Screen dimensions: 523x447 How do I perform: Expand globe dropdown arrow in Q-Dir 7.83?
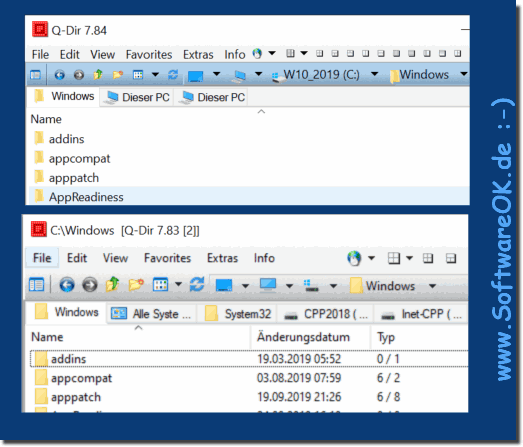point(371,258)
